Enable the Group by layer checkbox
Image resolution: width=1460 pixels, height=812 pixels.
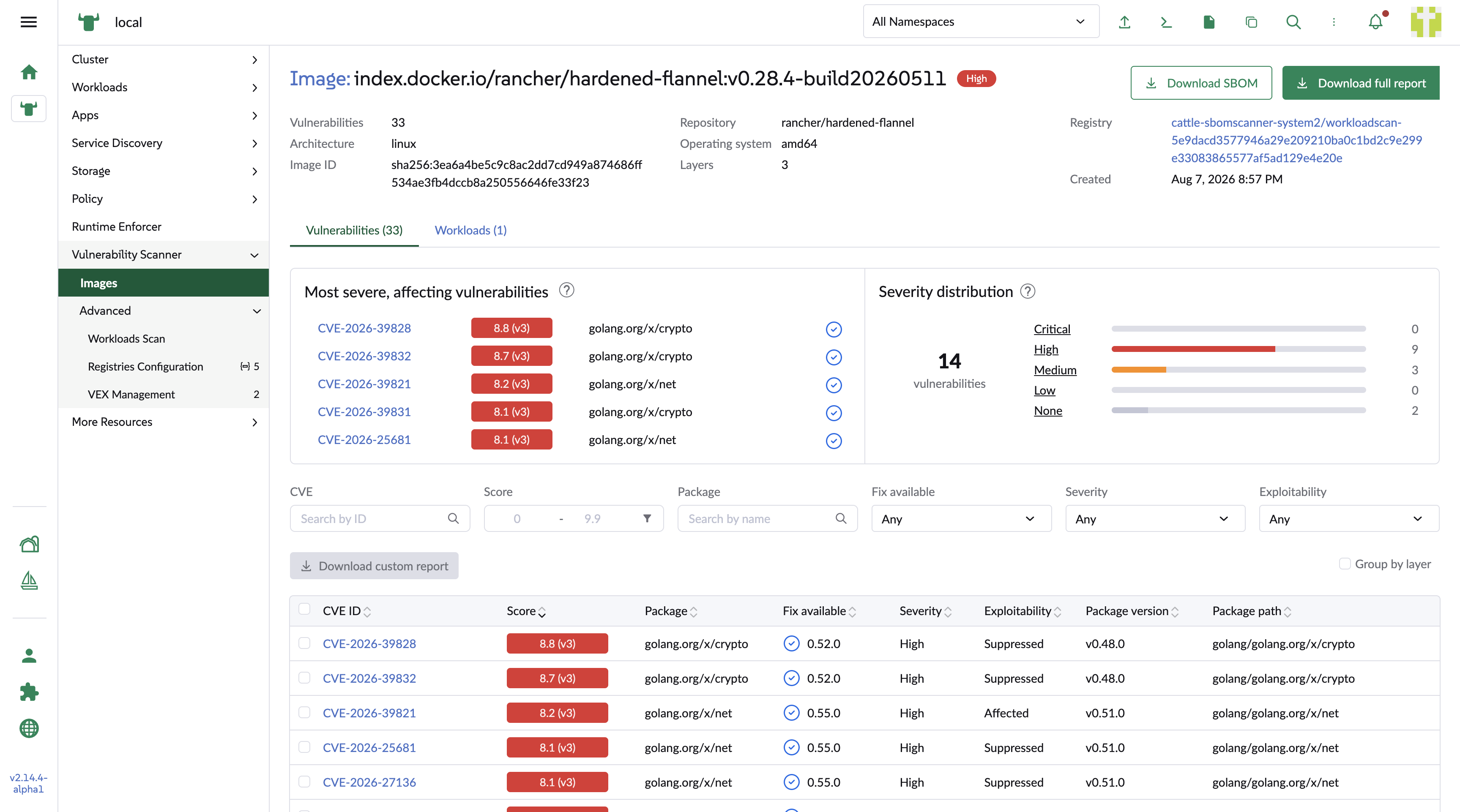pyautogui.click(x=1344, y=564)
